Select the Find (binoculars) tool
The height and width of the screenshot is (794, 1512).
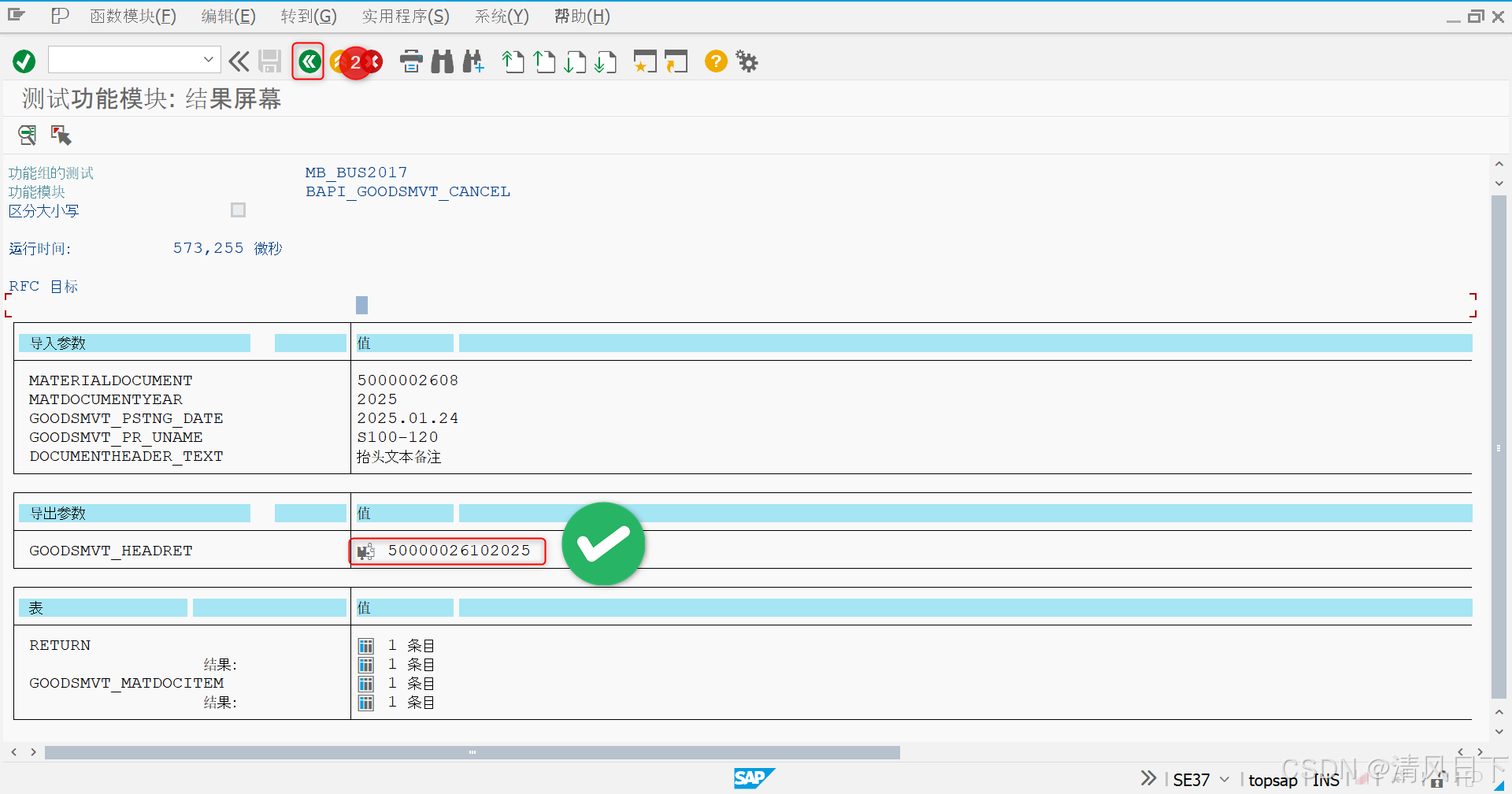[x=443, y=61]
